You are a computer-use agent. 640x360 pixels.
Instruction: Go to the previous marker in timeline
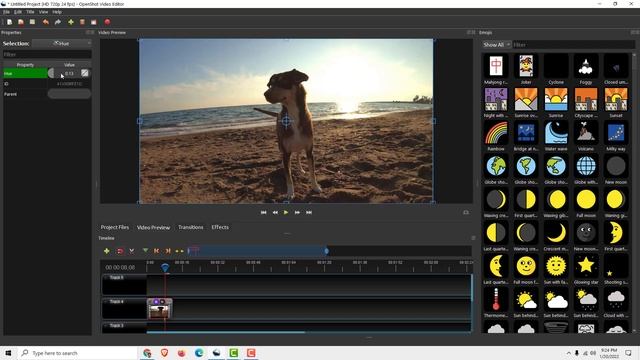point(156,251)
